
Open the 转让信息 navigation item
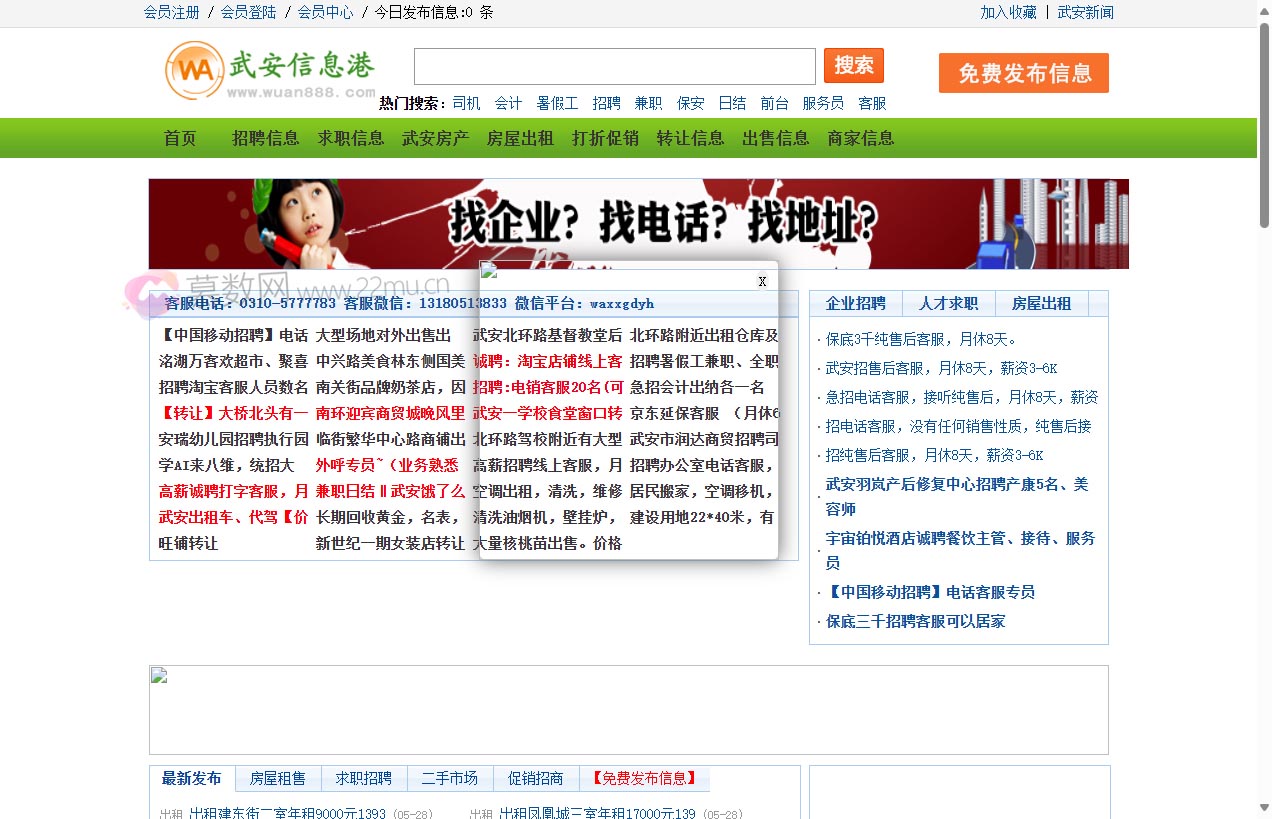pos(690,138)
